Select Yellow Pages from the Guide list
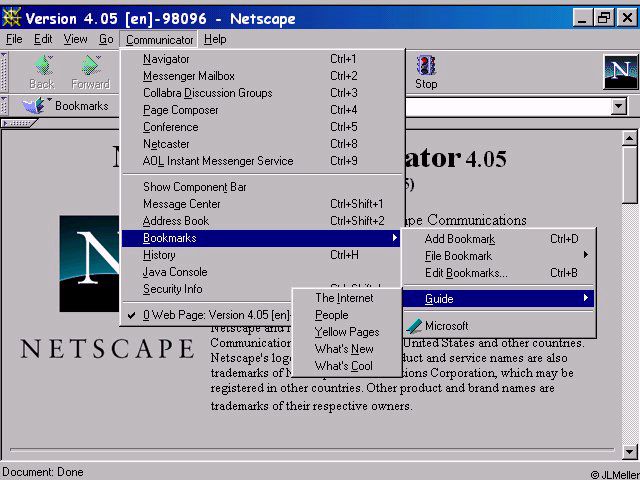The image size is (640, 480). 346,332
